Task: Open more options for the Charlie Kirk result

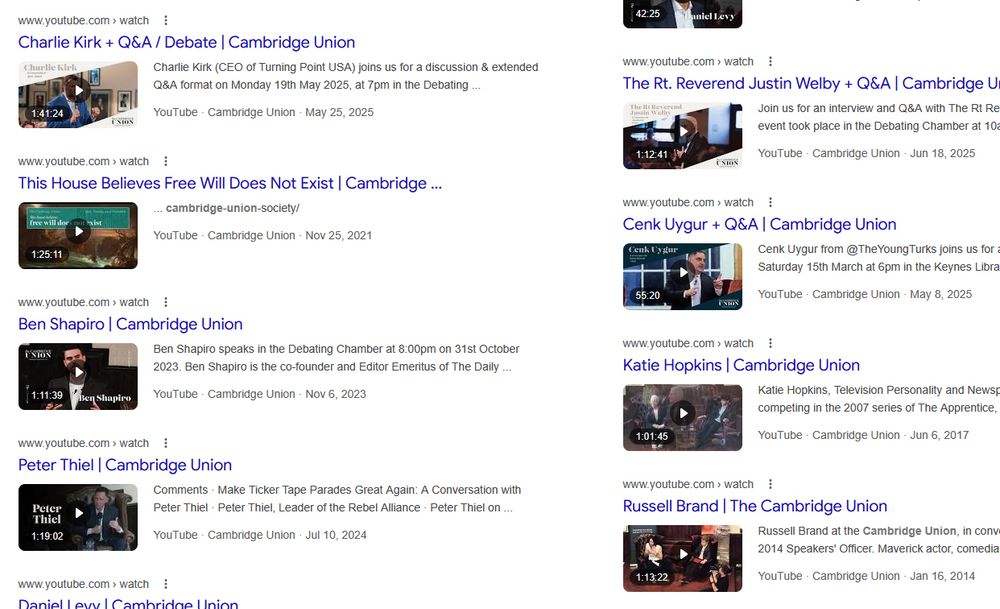Action: coord(166,20)
